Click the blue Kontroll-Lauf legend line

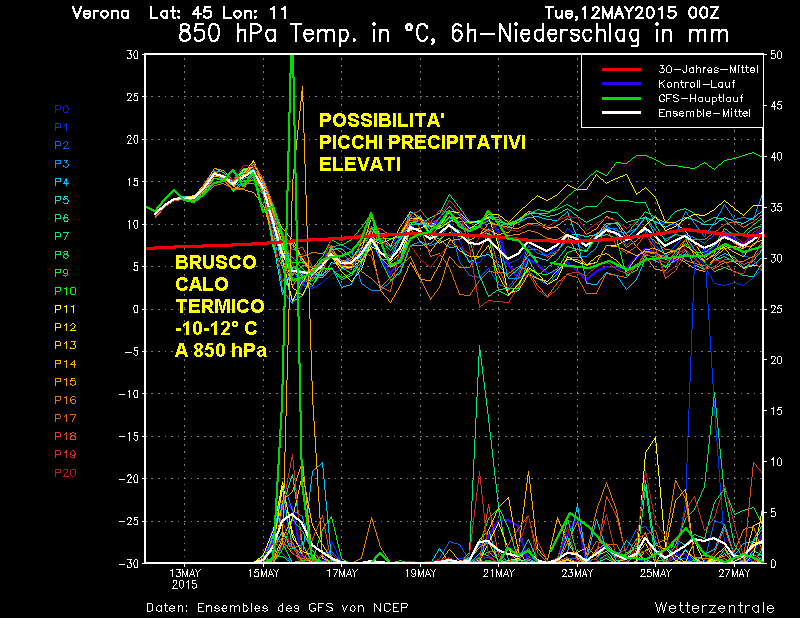621,84
